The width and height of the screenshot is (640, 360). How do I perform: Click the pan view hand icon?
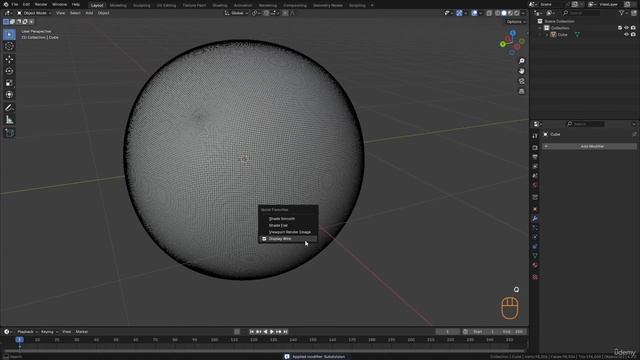click(522, 71)
